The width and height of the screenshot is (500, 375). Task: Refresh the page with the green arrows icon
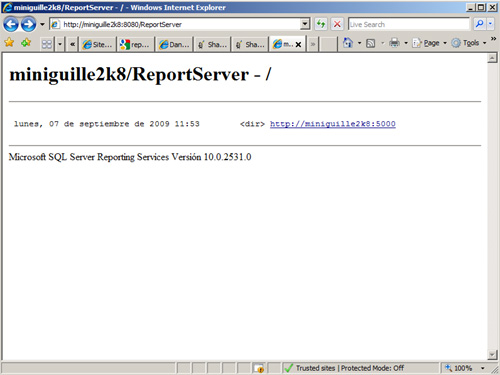pos(321,24)
